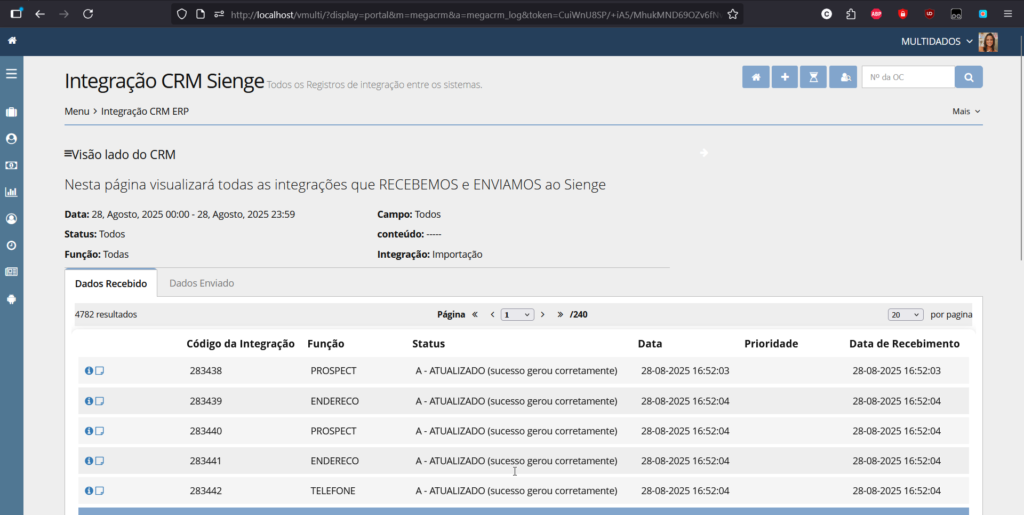1024x515 pixels.
Task: Click the Nº da OC search field
Action: [x=907, y=77]
